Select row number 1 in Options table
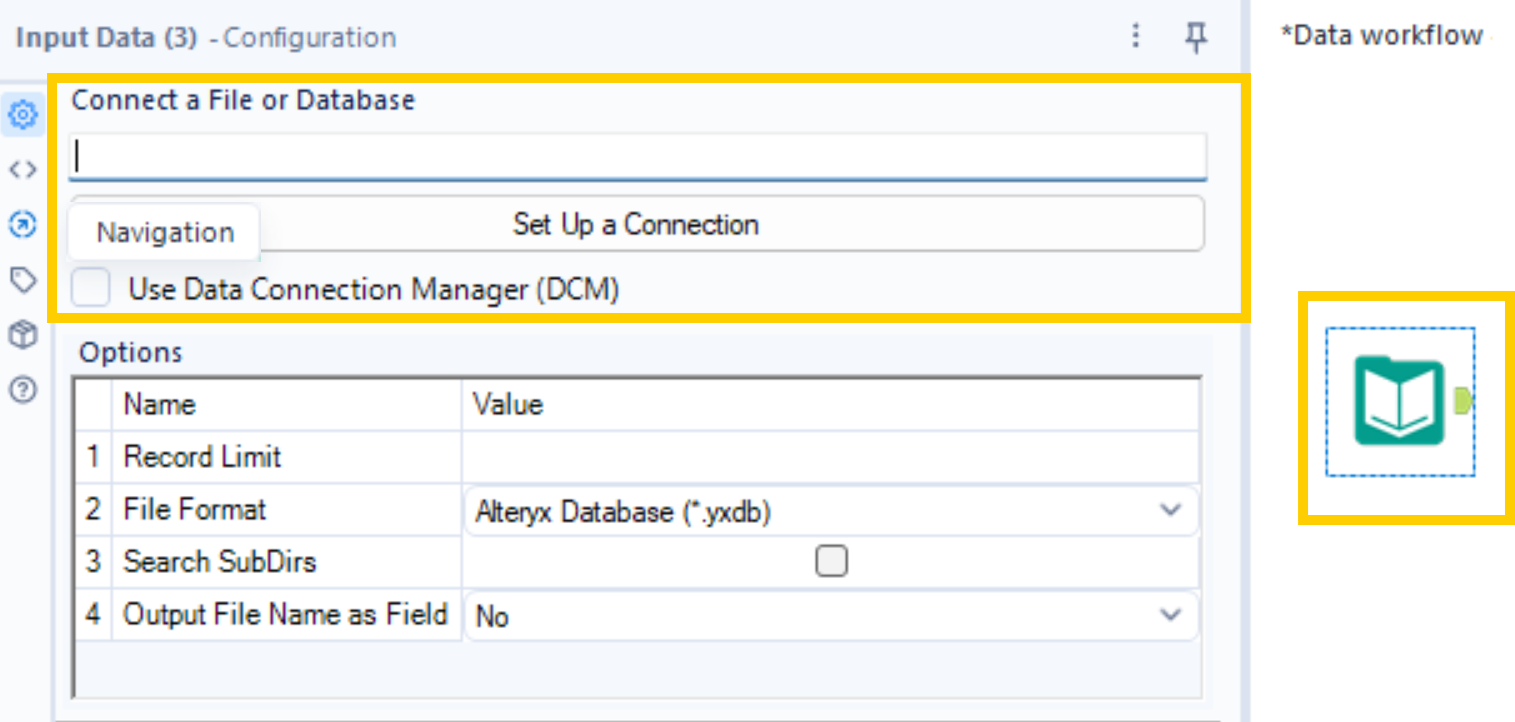The height and width of the screenshot is (722, 1515). pyautogui.click(x=93, y=457)
